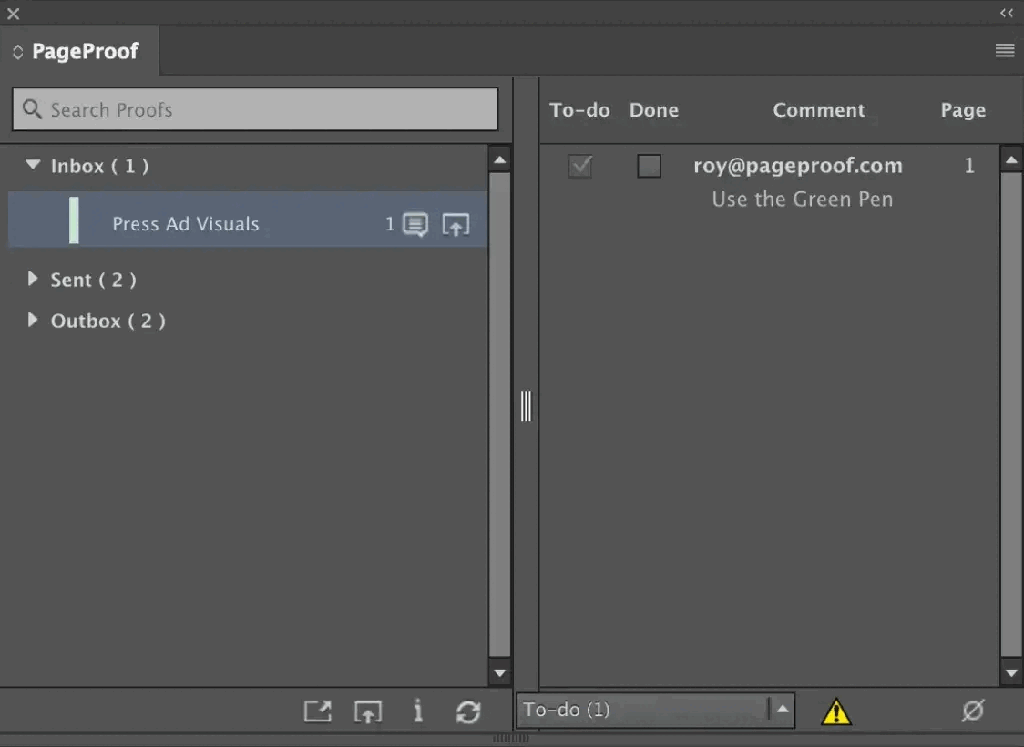Screen dimensions: 1024x747
Task: Click the warning triangle indicator
Action: pos(837,711)
